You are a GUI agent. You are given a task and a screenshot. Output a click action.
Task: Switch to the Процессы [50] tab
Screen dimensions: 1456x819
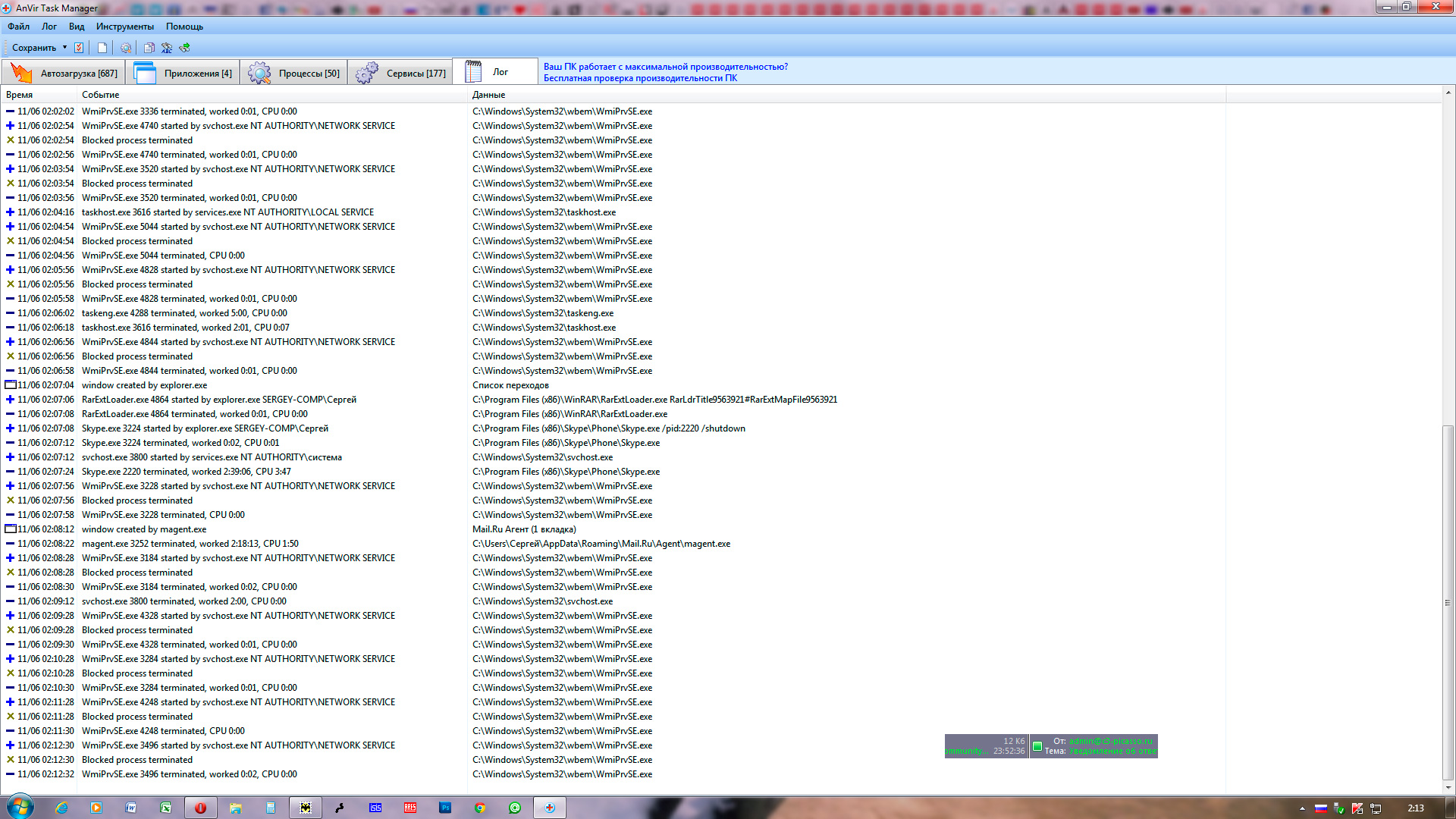coord(293,73)
